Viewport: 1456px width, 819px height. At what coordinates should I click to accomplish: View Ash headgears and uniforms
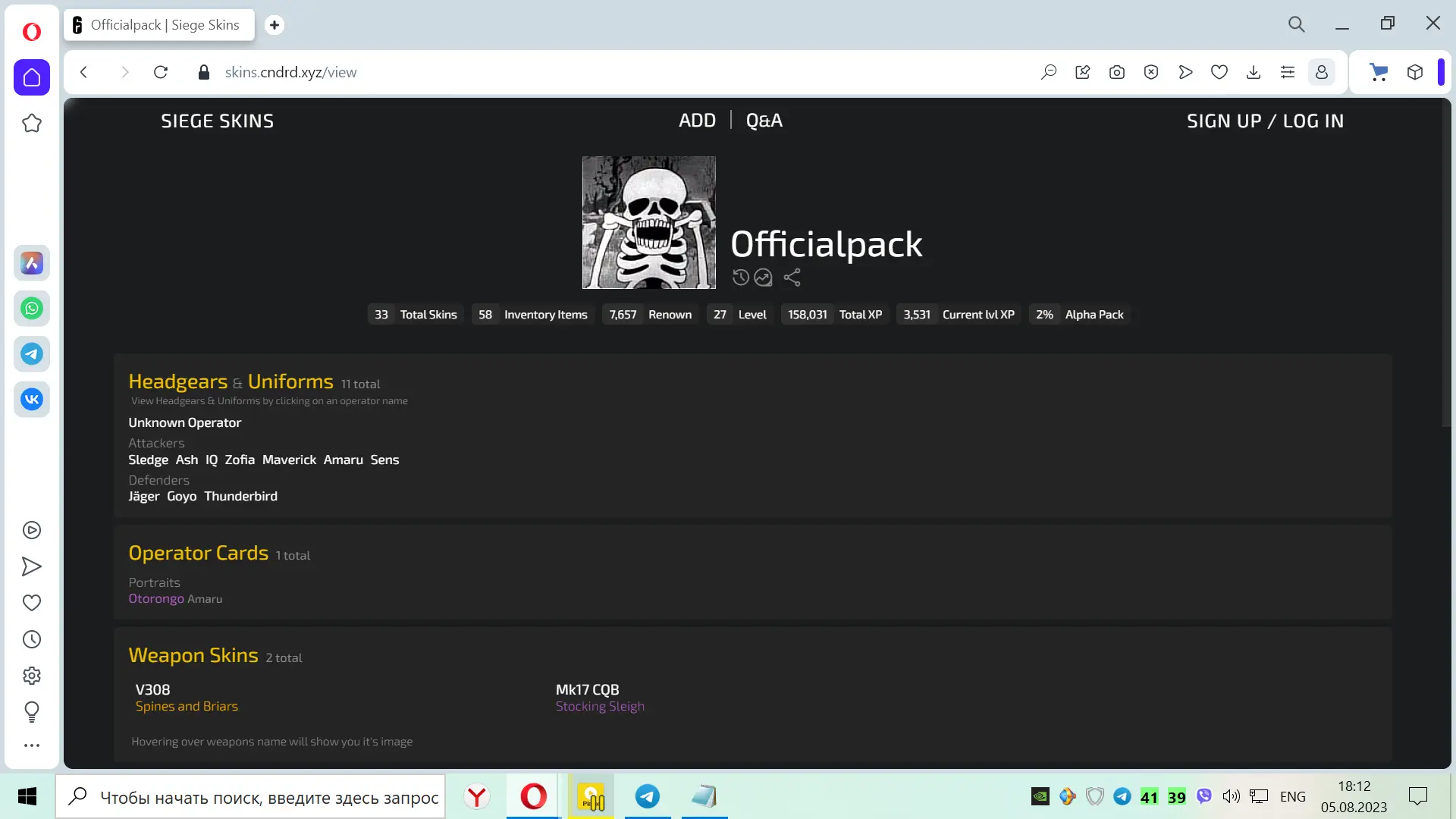[187, 460]
